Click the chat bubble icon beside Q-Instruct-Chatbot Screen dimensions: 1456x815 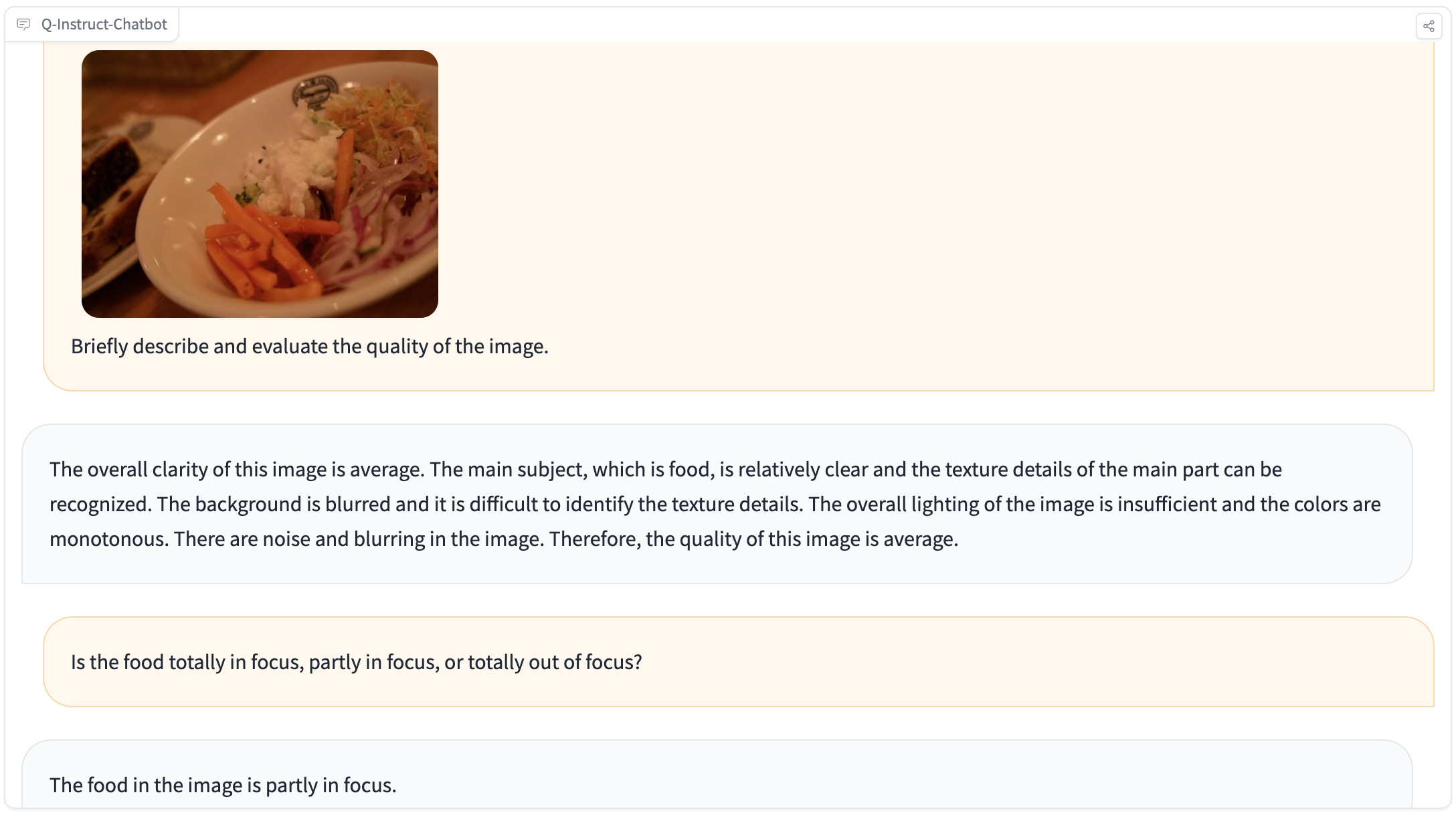[23, 24]
